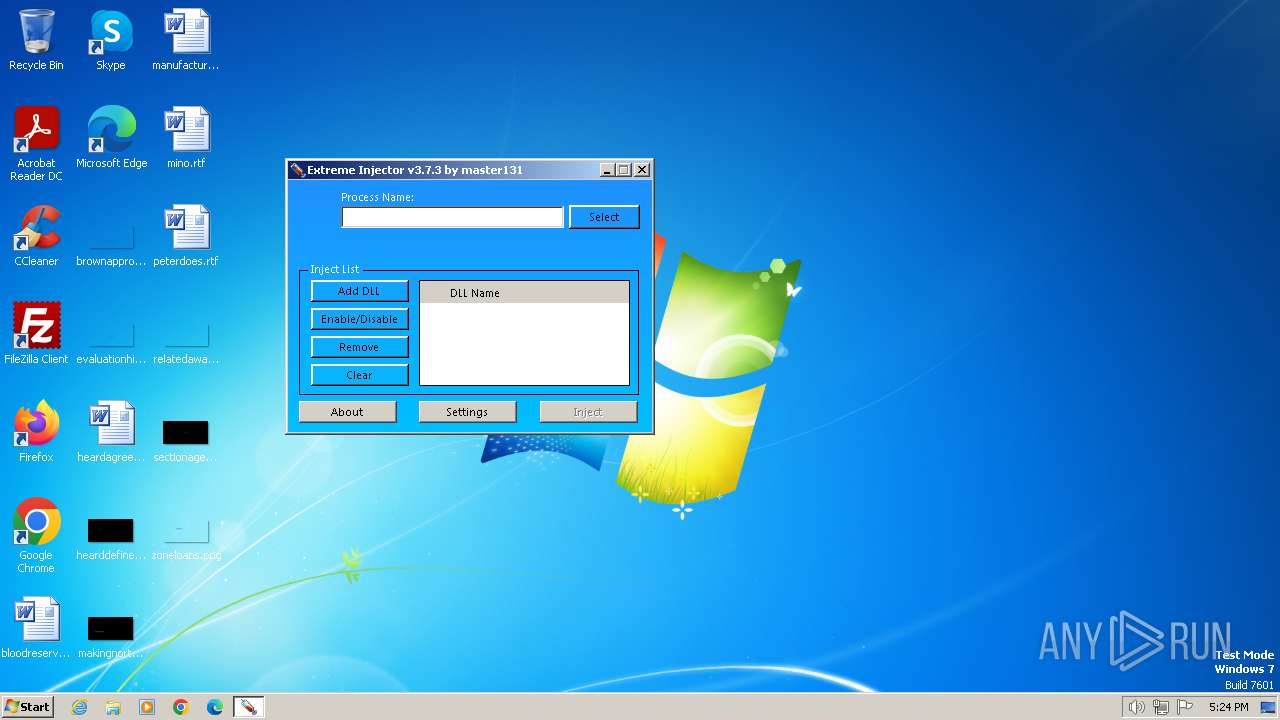This screenshot has width=1280, height=720.
Task: Open the Google Chrome desktop shortcut
Action: [x=36, y=536]
